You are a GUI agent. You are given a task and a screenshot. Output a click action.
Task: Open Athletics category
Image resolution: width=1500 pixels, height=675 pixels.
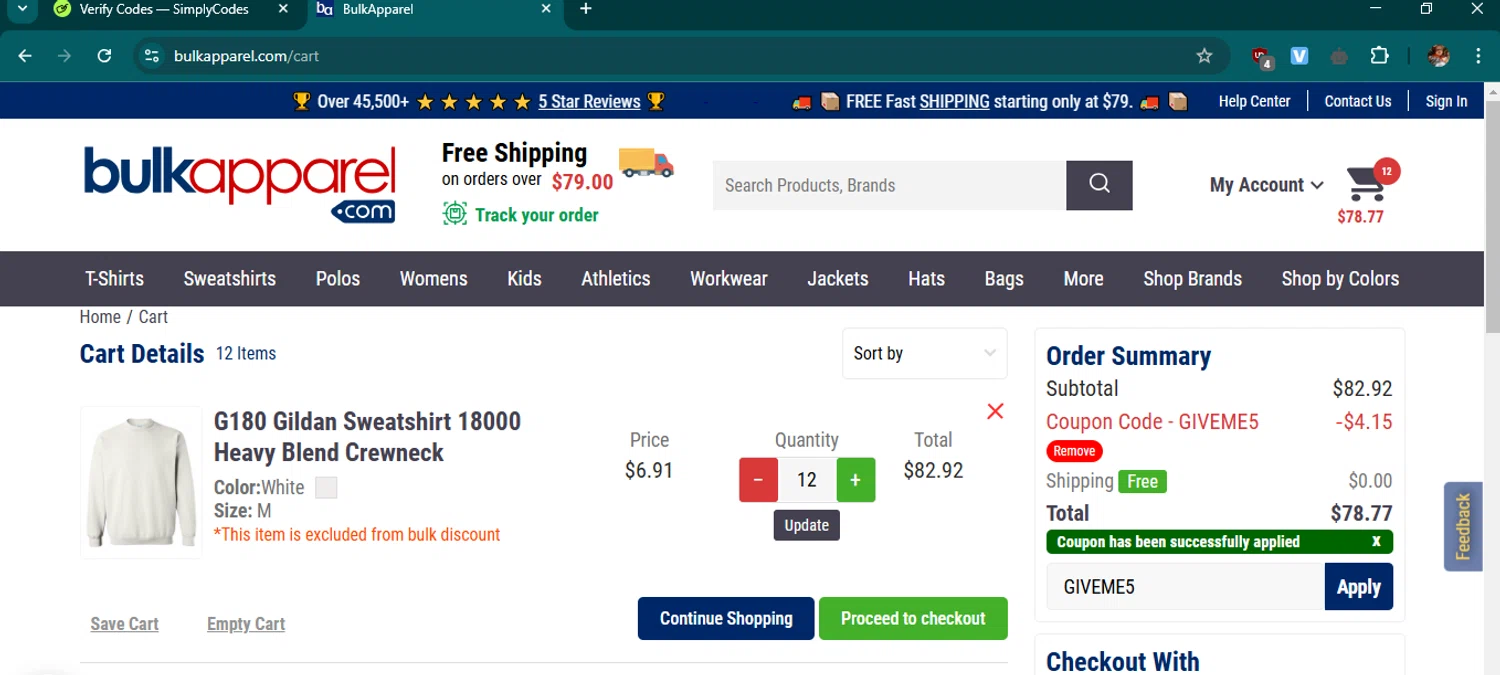[616, 279]
